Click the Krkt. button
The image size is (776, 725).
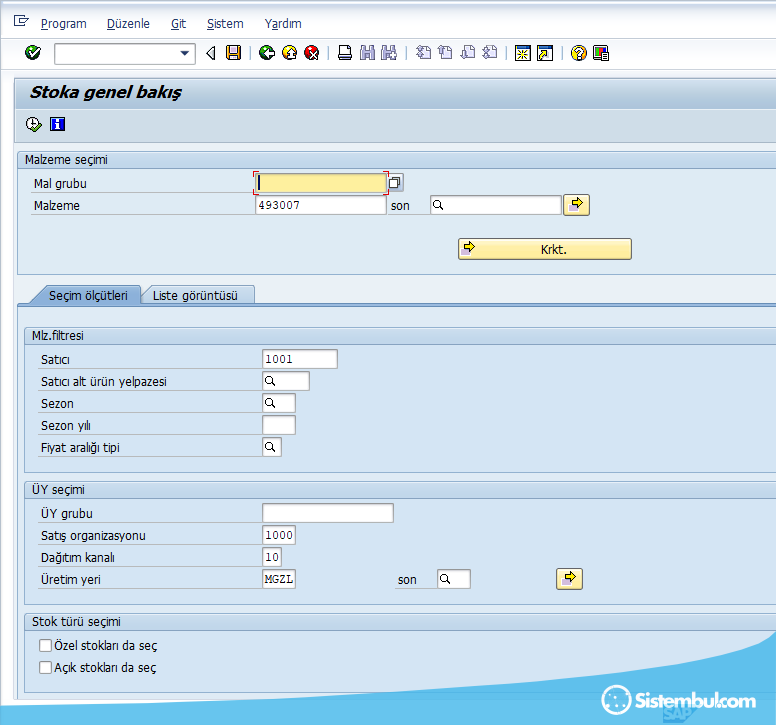point(545,249)
